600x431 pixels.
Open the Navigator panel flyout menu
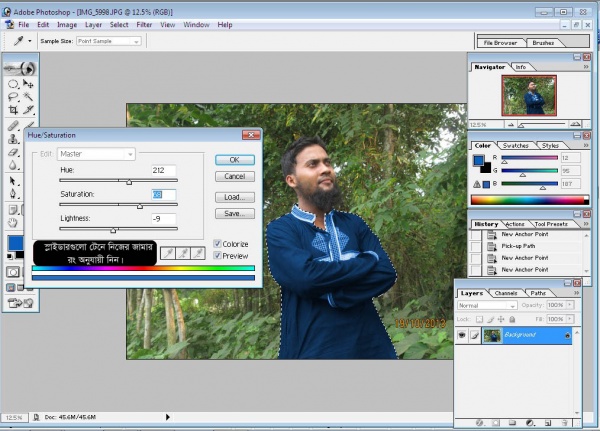pos(586,67)
